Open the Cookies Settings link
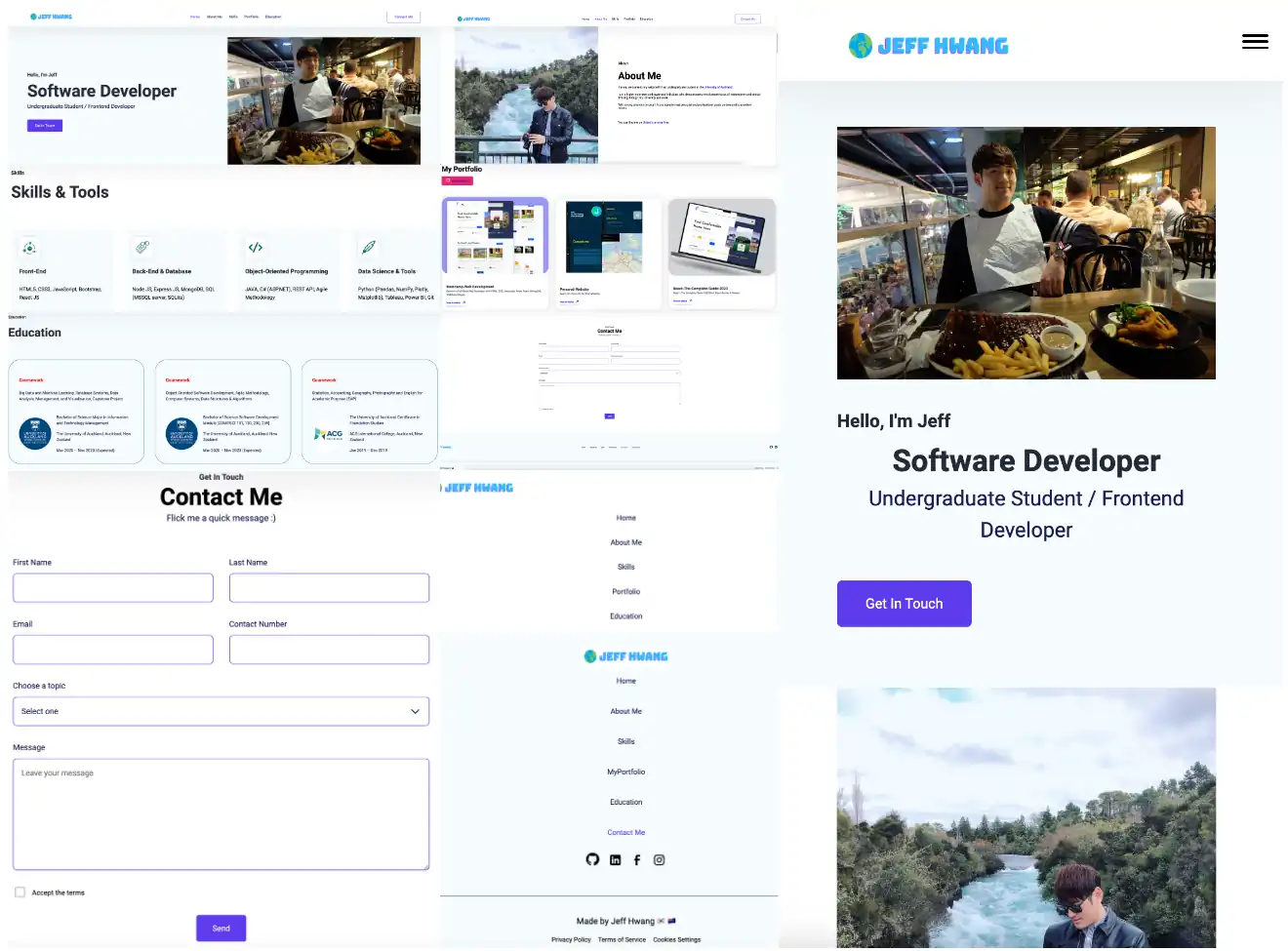The width and height of the screenshot is (1288, 951). click(677, 939)
